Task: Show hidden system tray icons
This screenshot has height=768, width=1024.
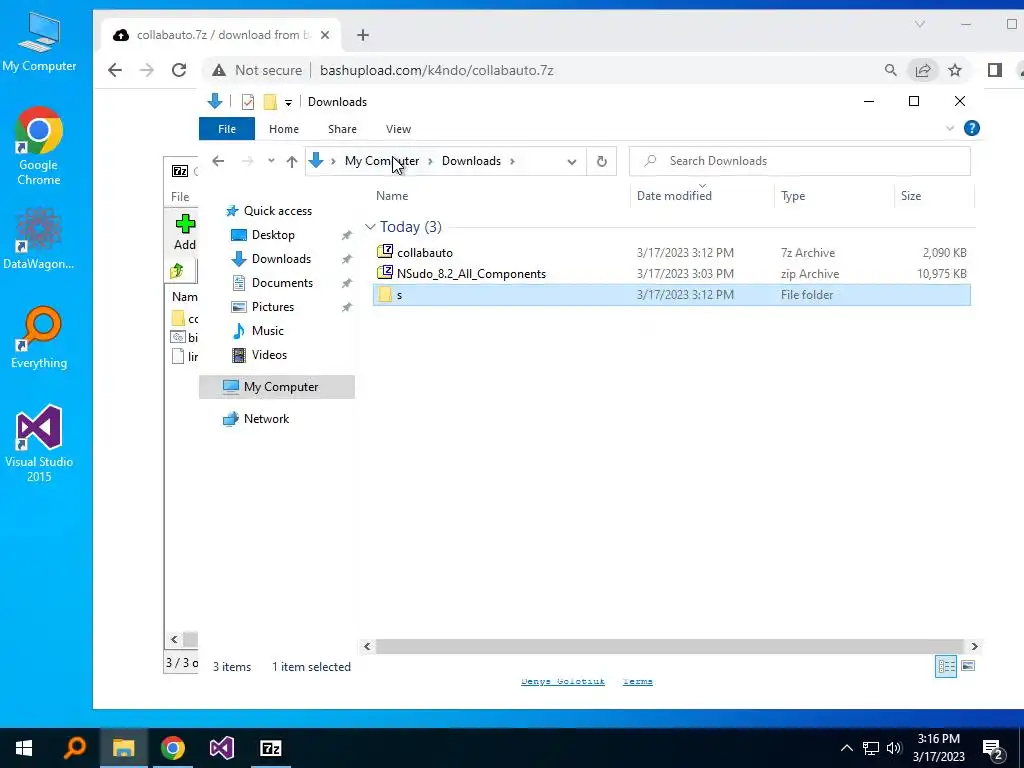Action: tap(846, 748)
